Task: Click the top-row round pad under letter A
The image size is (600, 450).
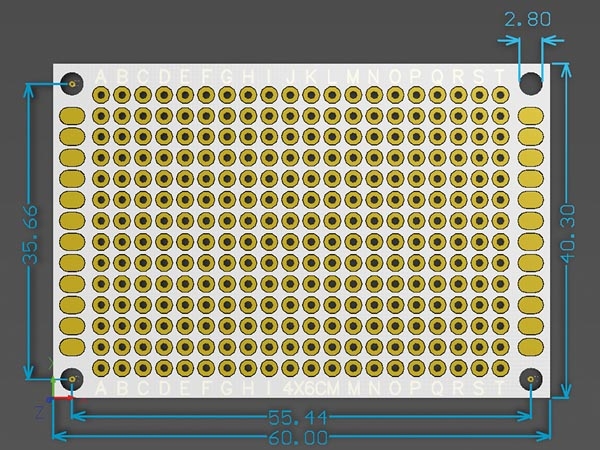Action: click(101, 95)
